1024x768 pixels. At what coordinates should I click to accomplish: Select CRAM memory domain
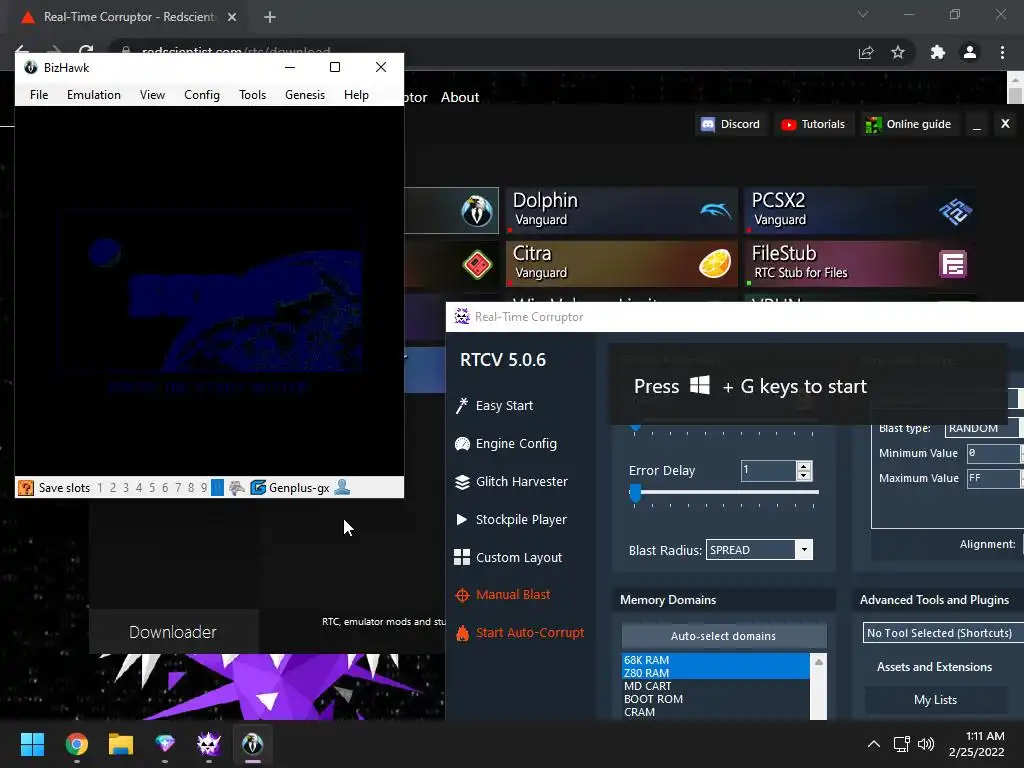click(716, 712)
